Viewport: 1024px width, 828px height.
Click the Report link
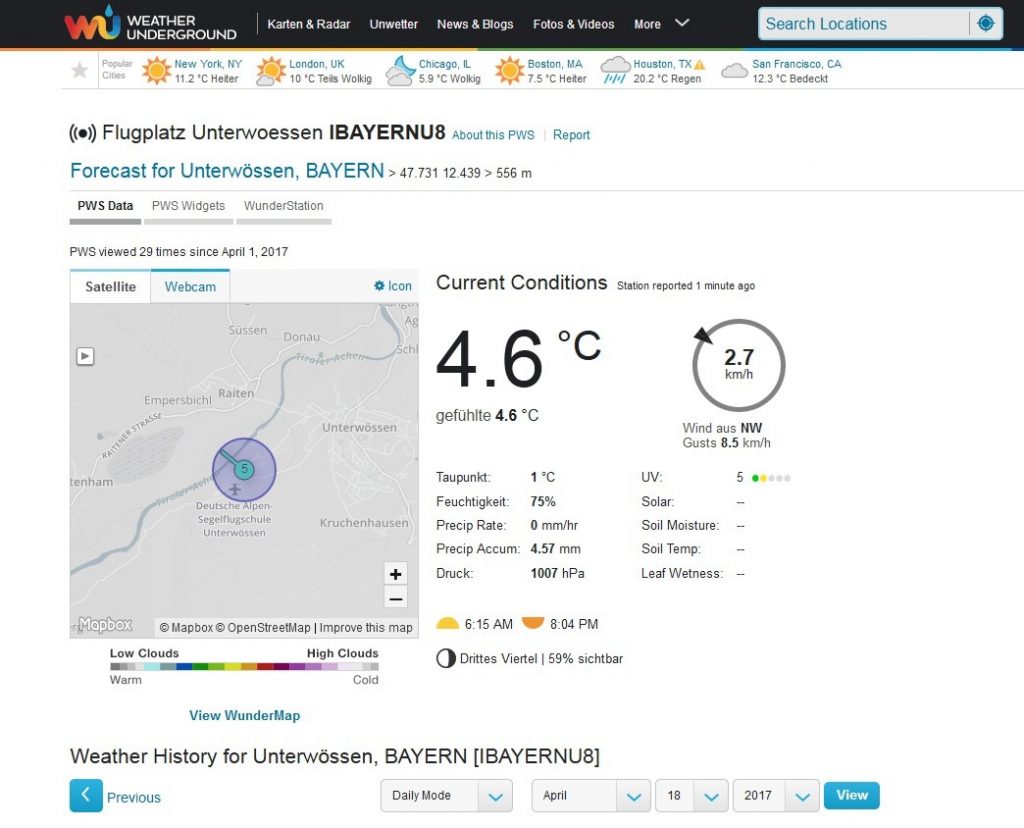[571, 135]
